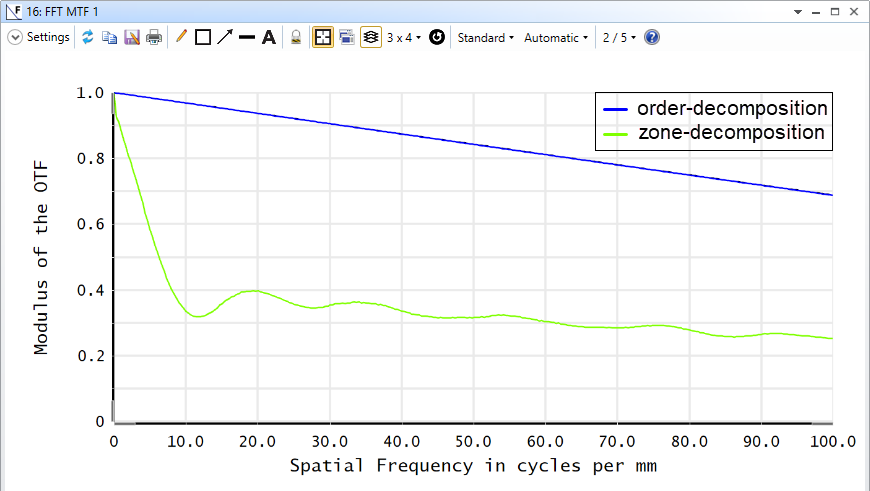Toggle the window lock icon
This screenshot has height=491, width=870.
(296, 37)
